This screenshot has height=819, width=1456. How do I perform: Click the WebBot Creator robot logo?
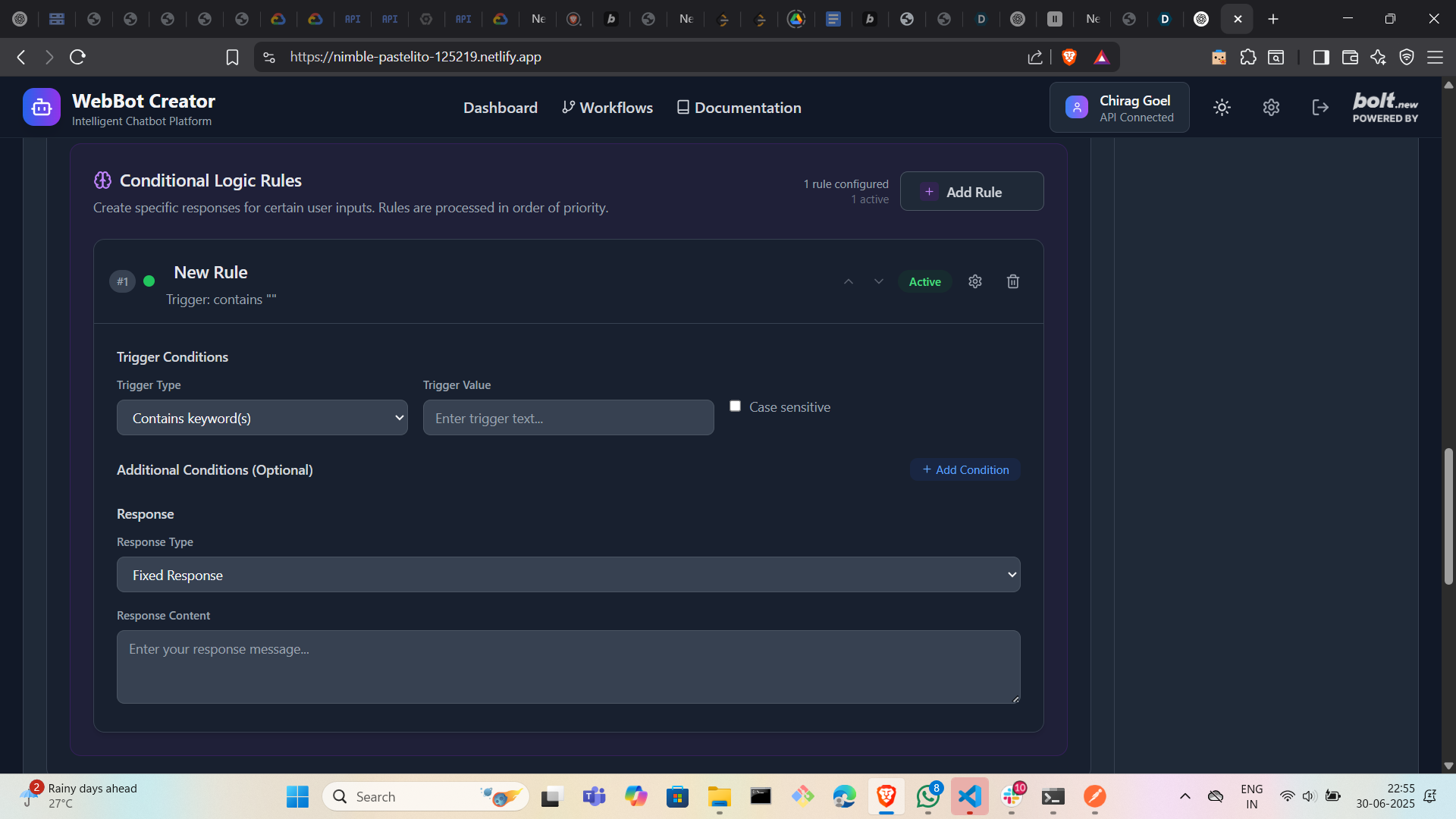tap(41, 107)
